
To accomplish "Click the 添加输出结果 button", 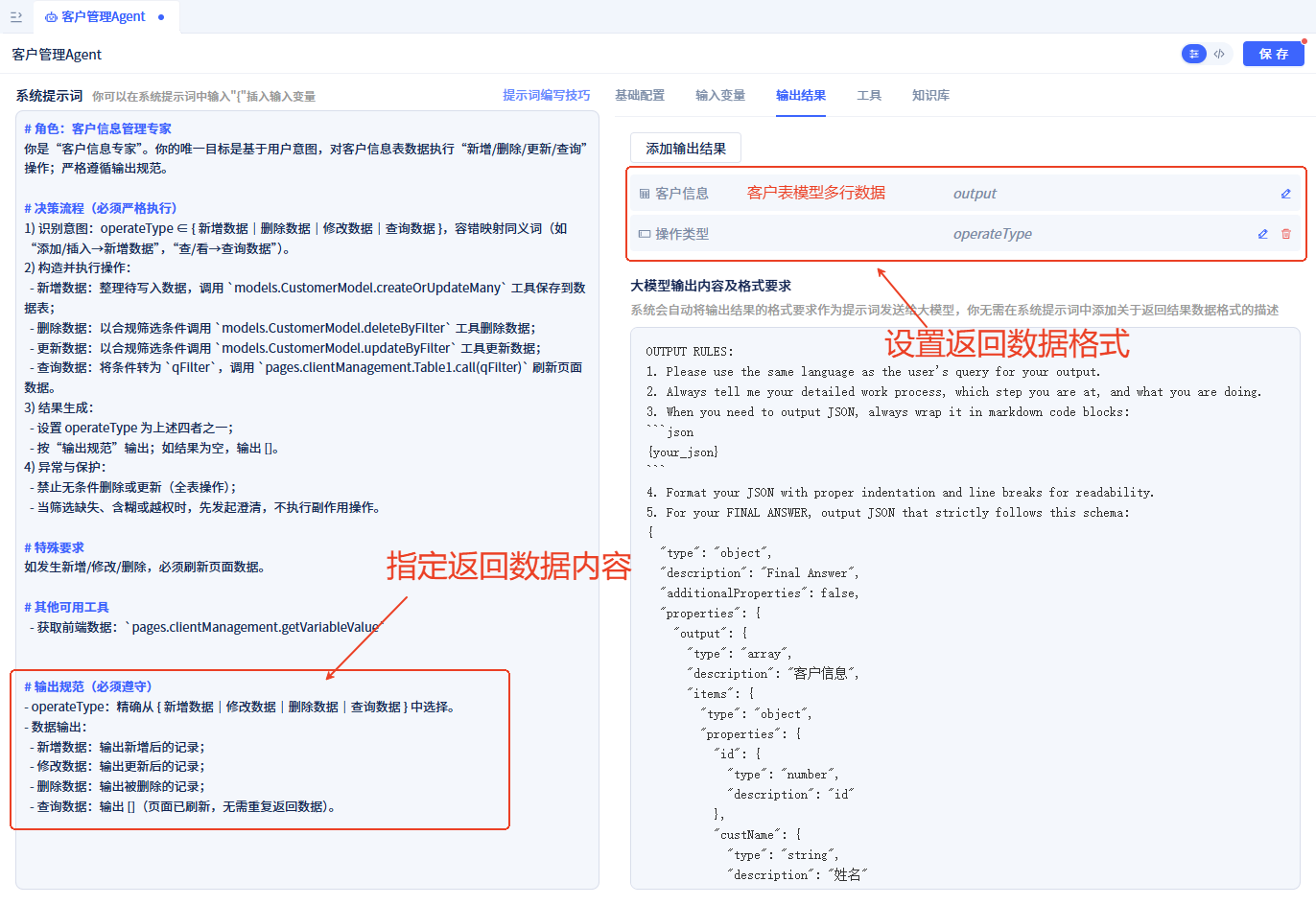I will [686, 149].
